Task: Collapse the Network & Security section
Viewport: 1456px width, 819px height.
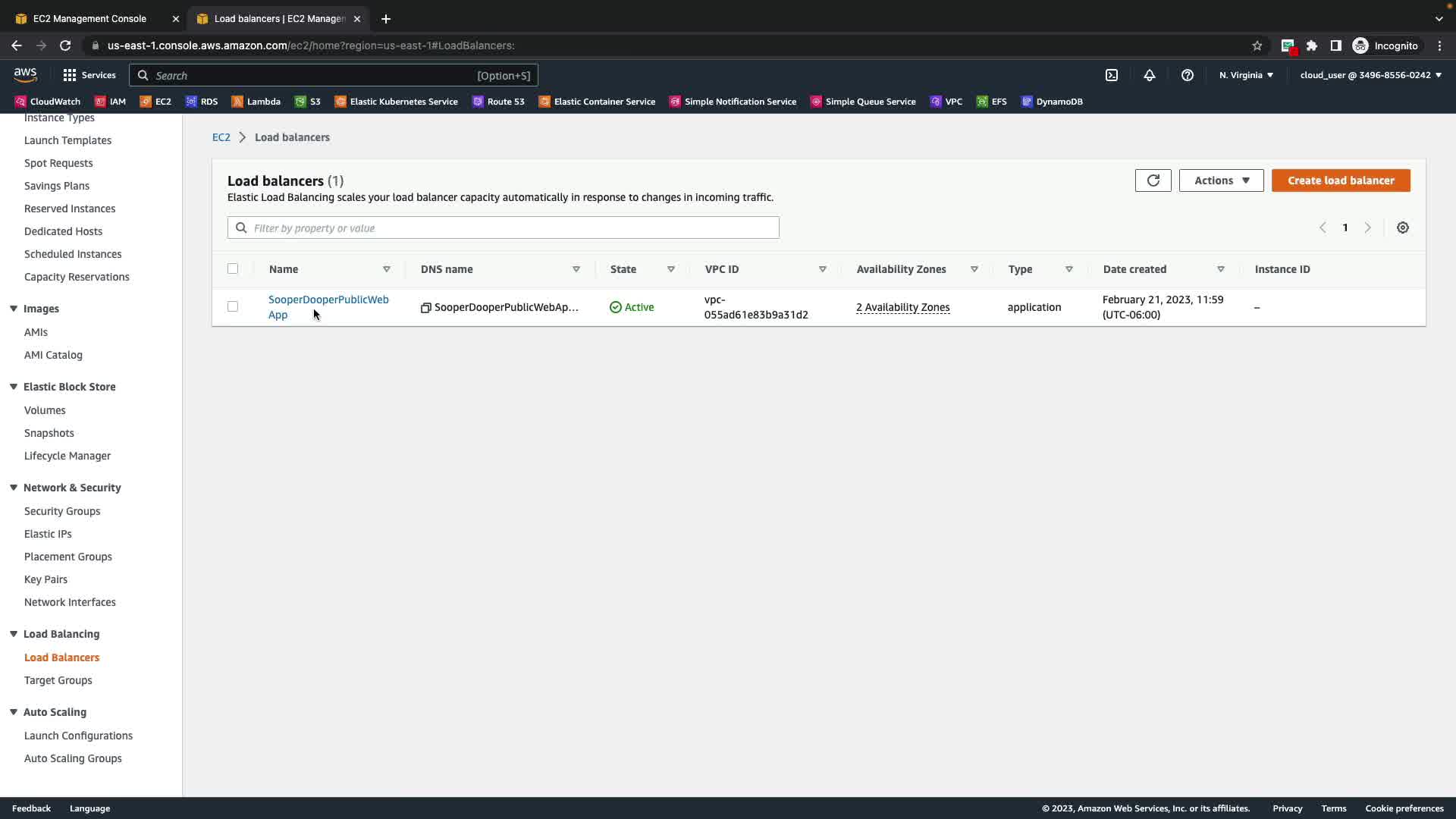Action: pyautogui.click(x=14, y=488)
